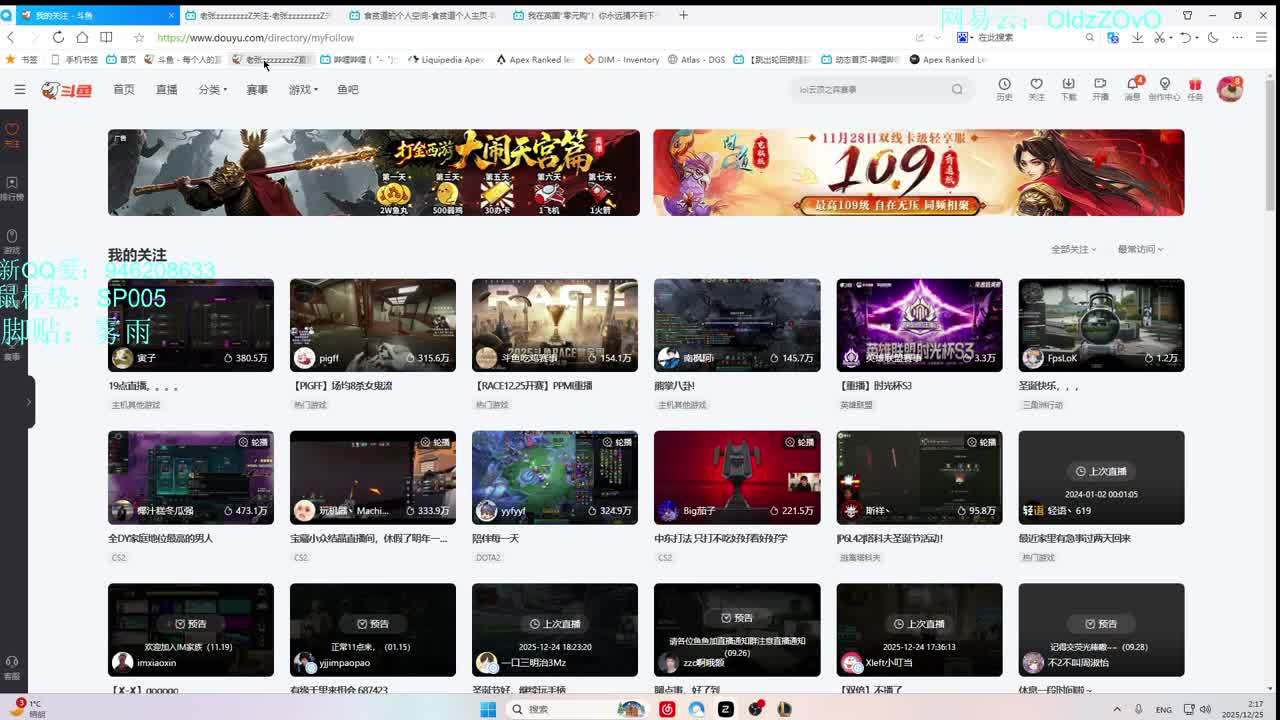
Task: Open the 历史 history icon in header
Action: click(x=1004, y=89)
